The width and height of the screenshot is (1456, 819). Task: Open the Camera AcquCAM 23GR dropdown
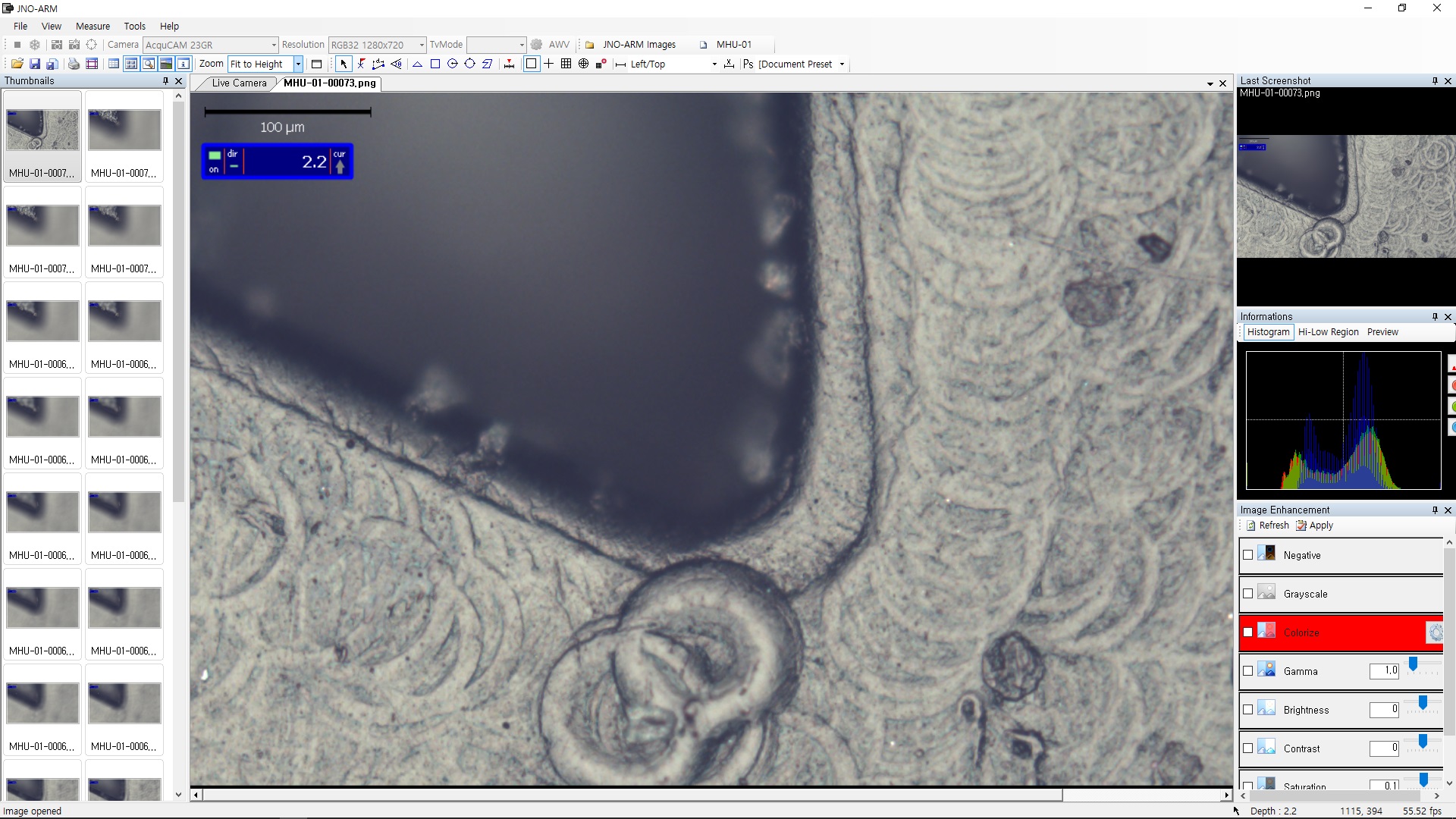point(274,45)
